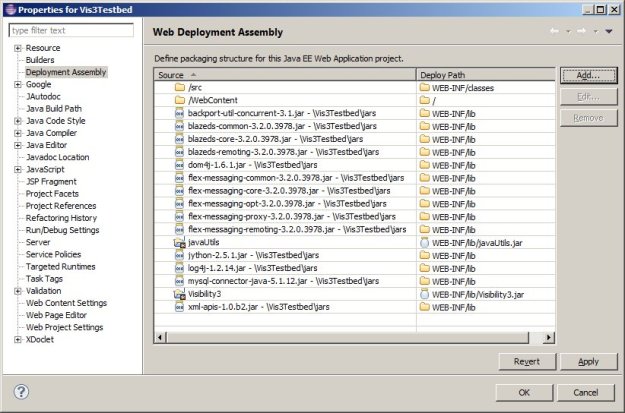This screenshot has height=413, width=625.
Task: Click the Edit... button
Action: tap(588, 96)
